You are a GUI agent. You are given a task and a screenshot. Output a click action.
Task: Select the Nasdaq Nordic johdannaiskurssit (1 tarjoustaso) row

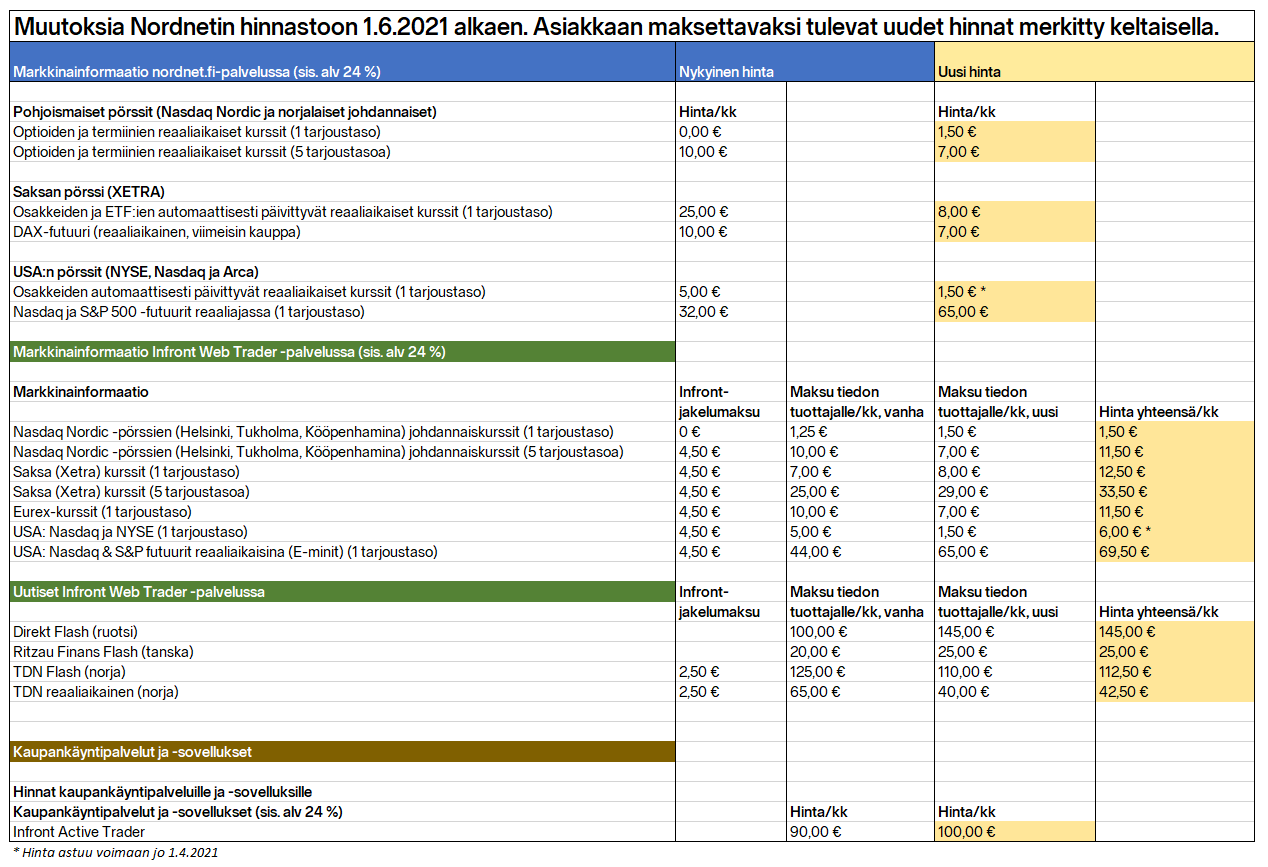(313, 432)
